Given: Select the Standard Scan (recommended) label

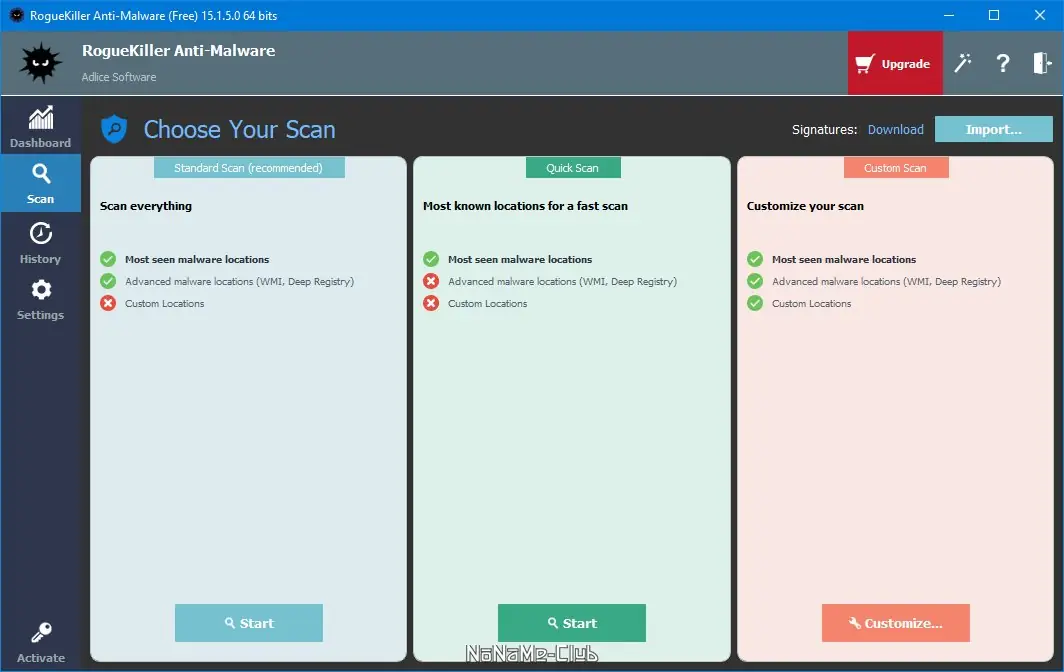Looking at the screenshot, I should coord(249,168).
